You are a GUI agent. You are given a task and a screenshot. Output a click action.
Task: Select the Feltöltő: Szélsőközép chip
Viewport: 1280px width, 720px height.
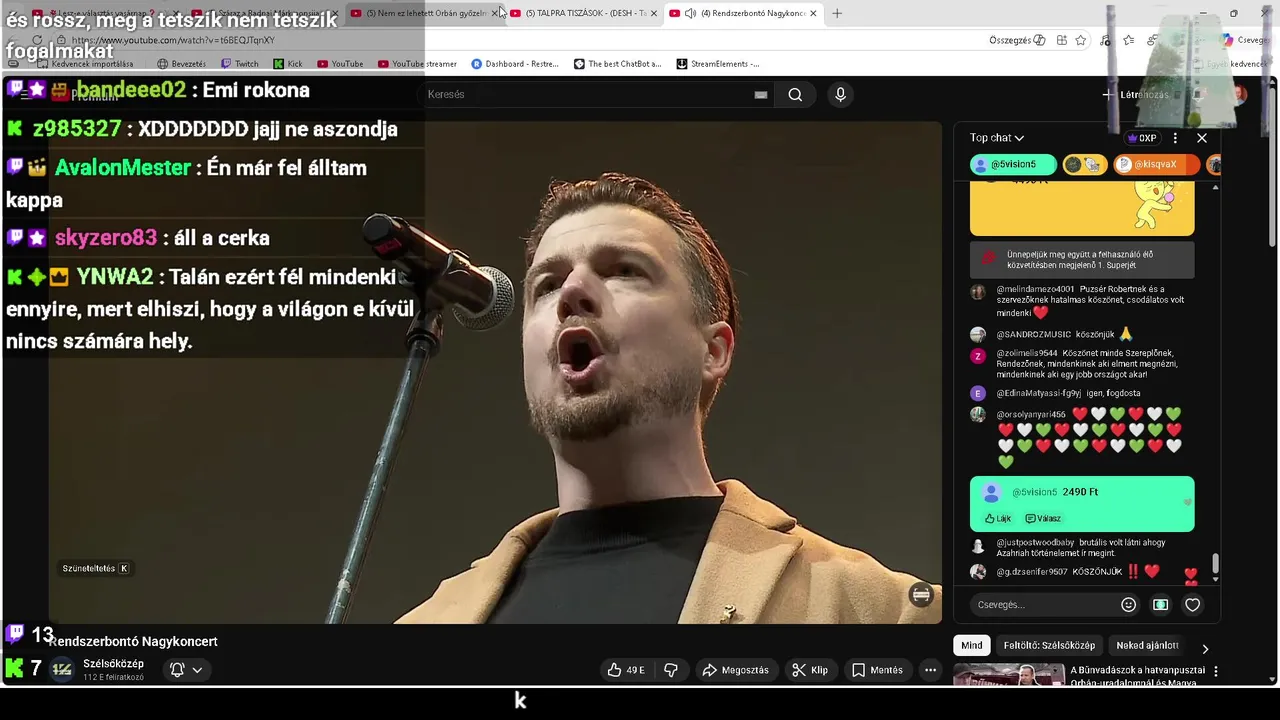point(1049,646)
